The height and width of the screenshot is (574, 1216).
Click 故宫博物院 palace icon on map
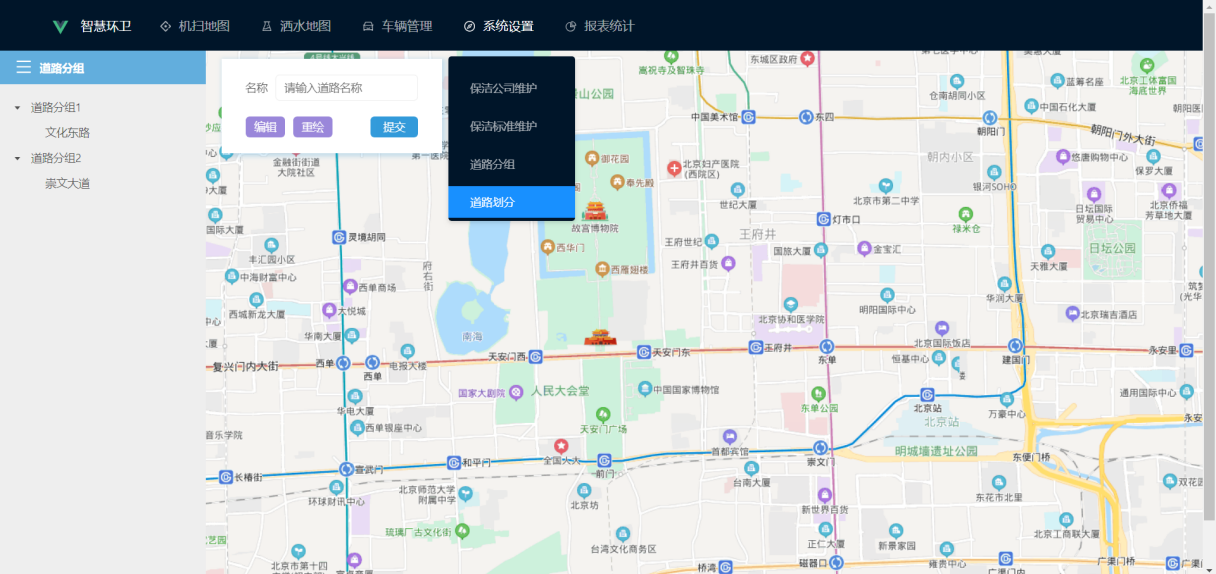595,210
